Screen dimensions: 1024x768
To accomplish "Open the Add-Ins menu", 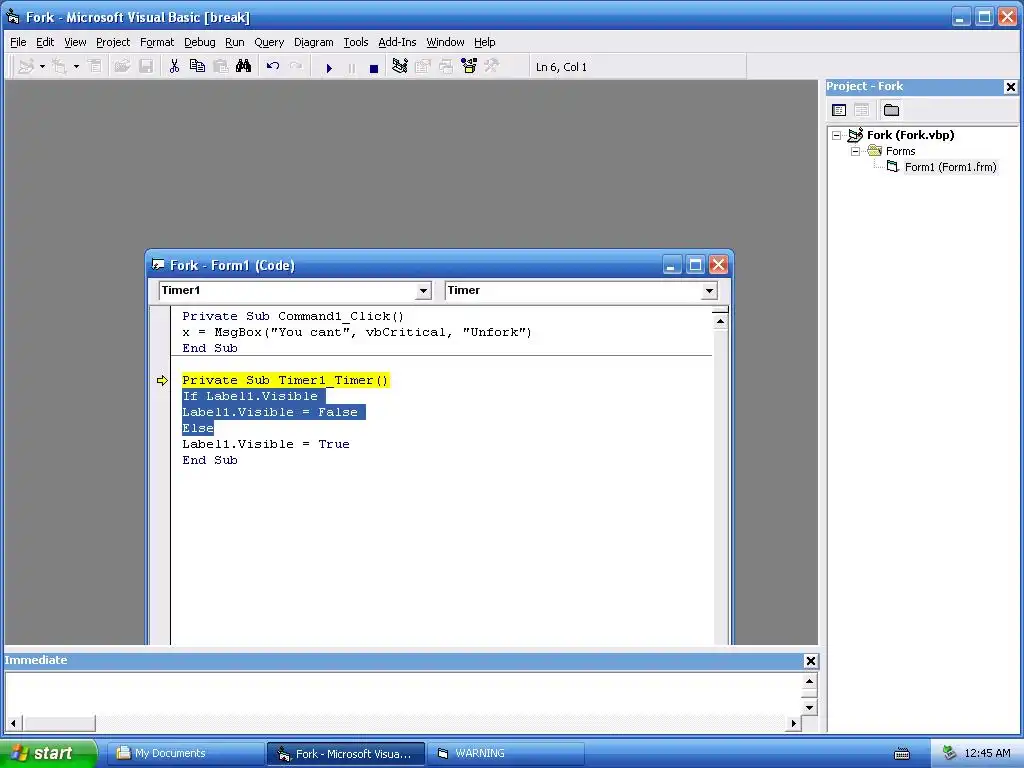I will [x=397, y=42].
